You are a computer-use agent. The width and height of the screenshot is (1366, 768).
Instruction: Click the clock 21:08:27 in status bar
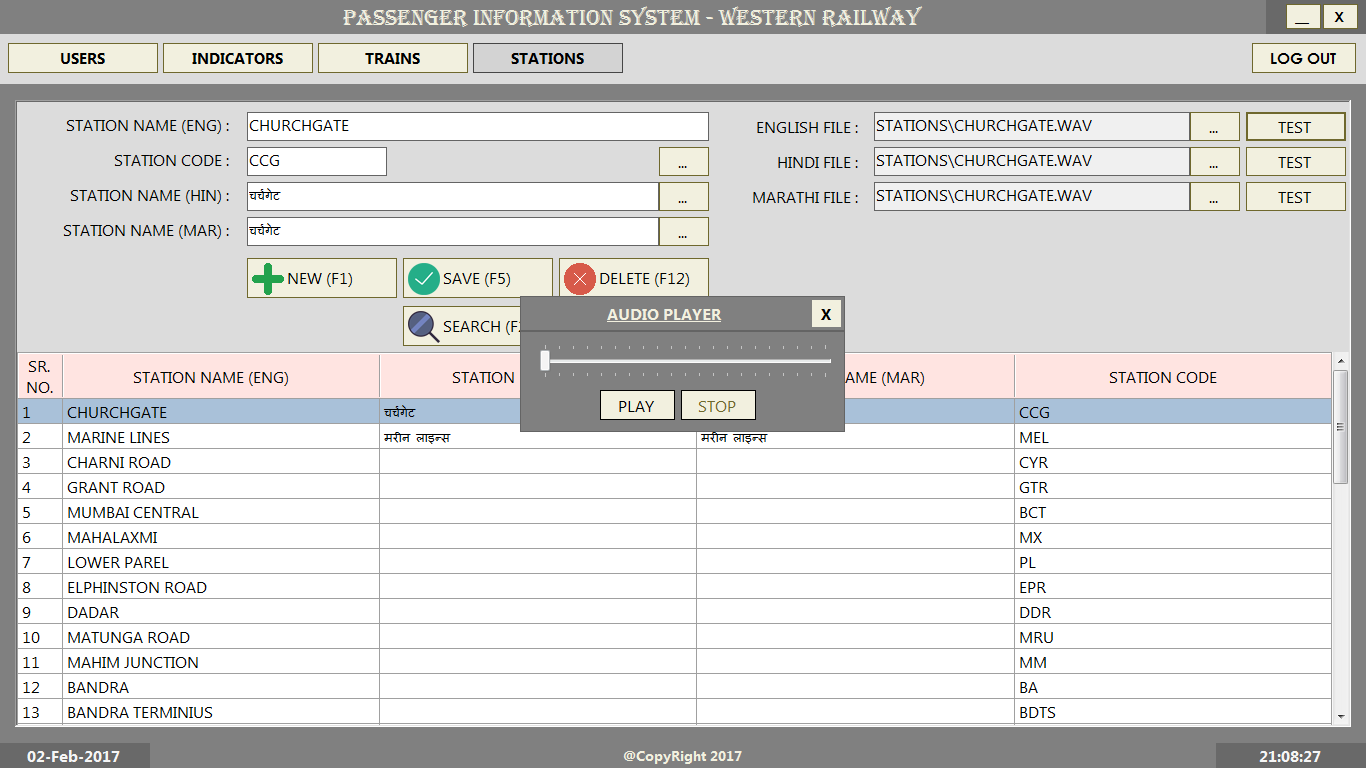[x=1290, y=756]
